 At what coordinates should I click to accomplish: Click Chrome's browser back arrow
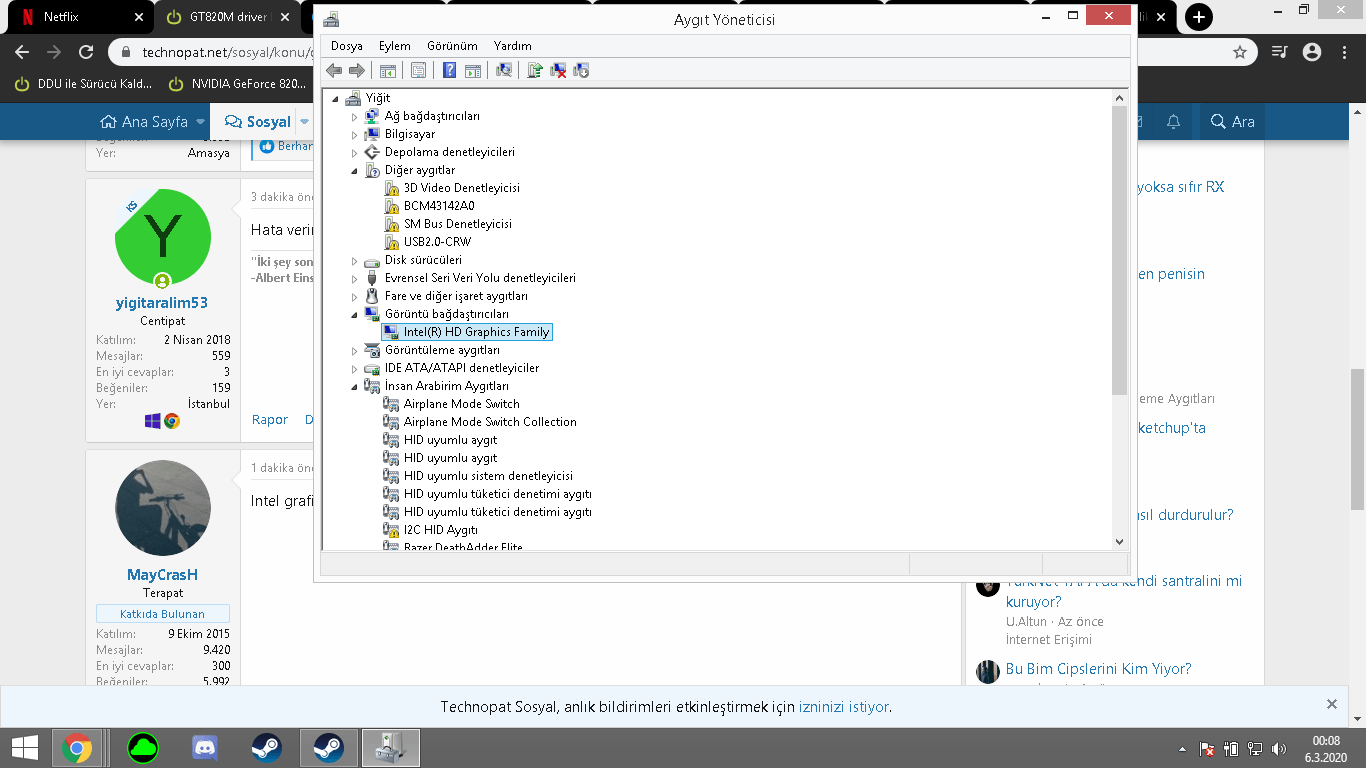(22, 52)
